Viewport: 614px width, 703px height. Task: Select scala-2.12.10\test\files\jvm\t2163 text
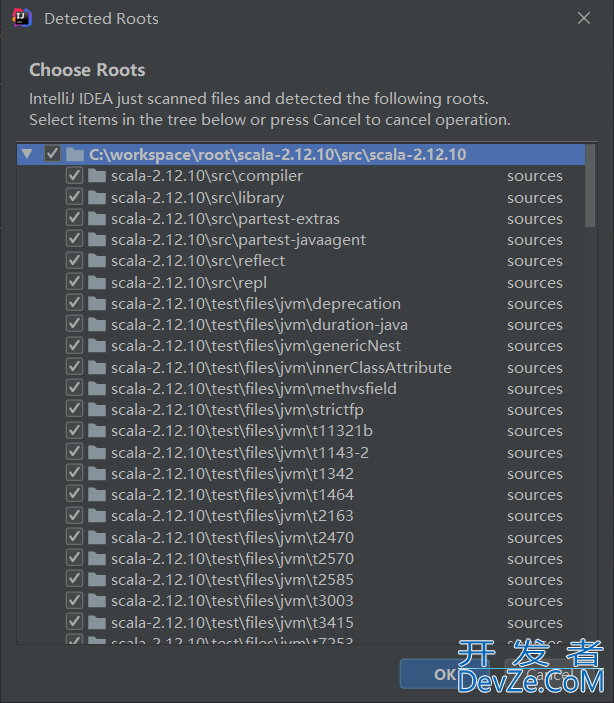coord(232,516)
